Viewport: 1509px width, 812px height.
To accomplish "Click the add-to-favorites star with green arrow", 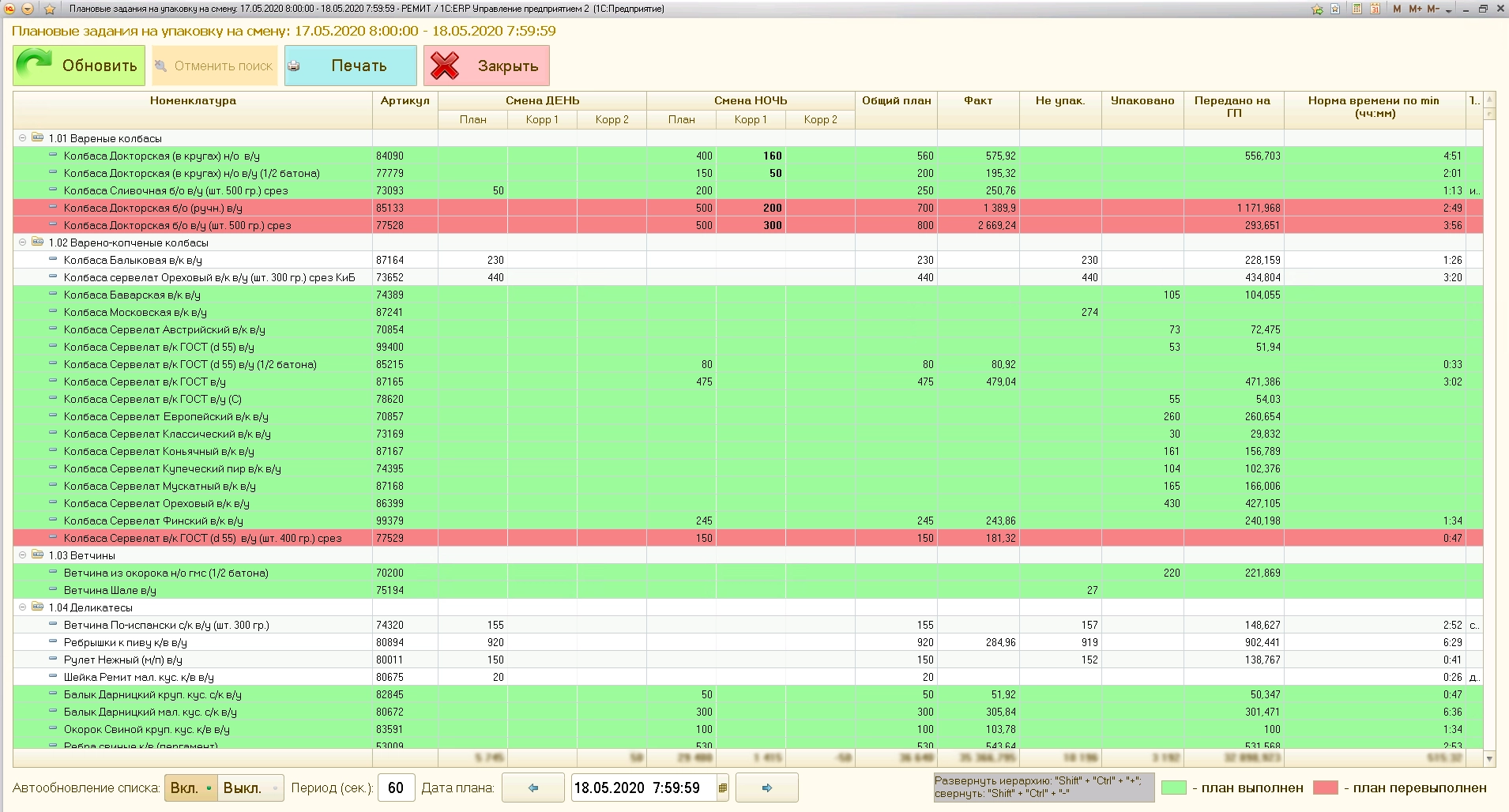I will 1317,9.
